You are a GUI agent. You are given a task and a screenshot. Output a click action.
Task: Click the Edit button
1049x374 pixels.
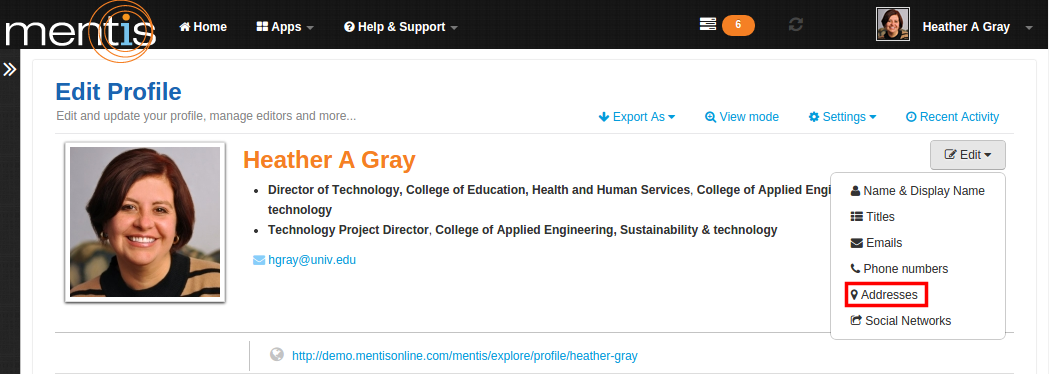(967, 155)
